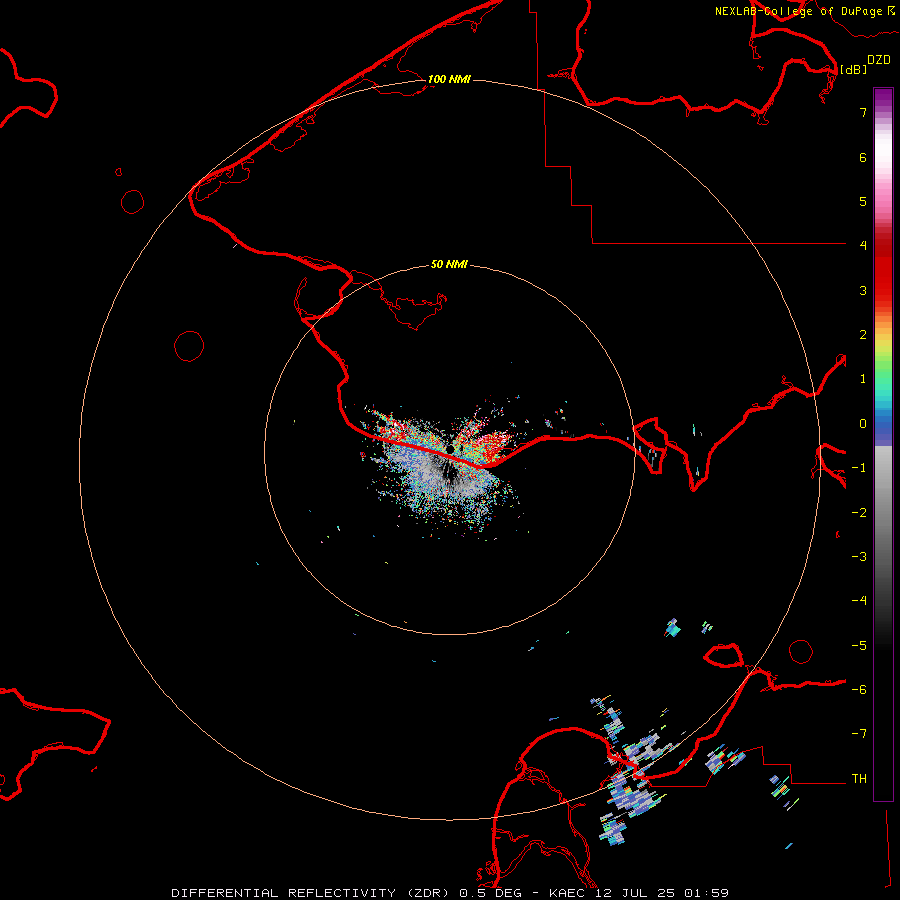Click the black radar site dot at center

(451, 449)
